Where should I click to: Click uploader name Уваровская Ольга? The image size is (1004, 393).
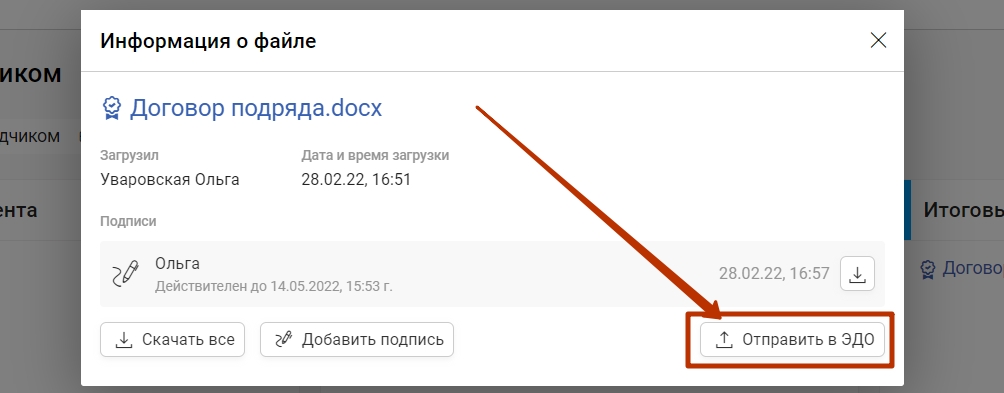(x=170, y=179)
